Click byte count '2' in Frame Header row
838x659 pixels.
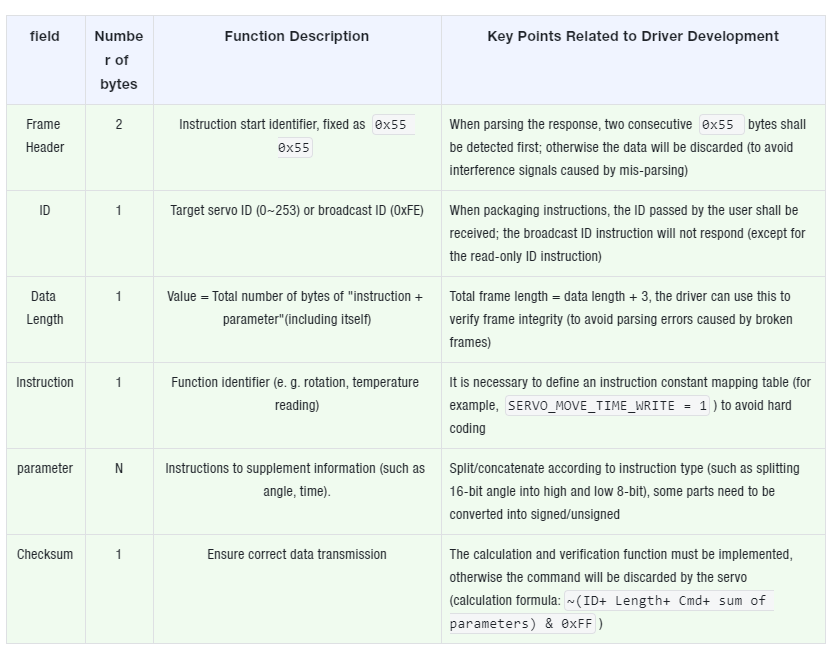tap(119, 125)
